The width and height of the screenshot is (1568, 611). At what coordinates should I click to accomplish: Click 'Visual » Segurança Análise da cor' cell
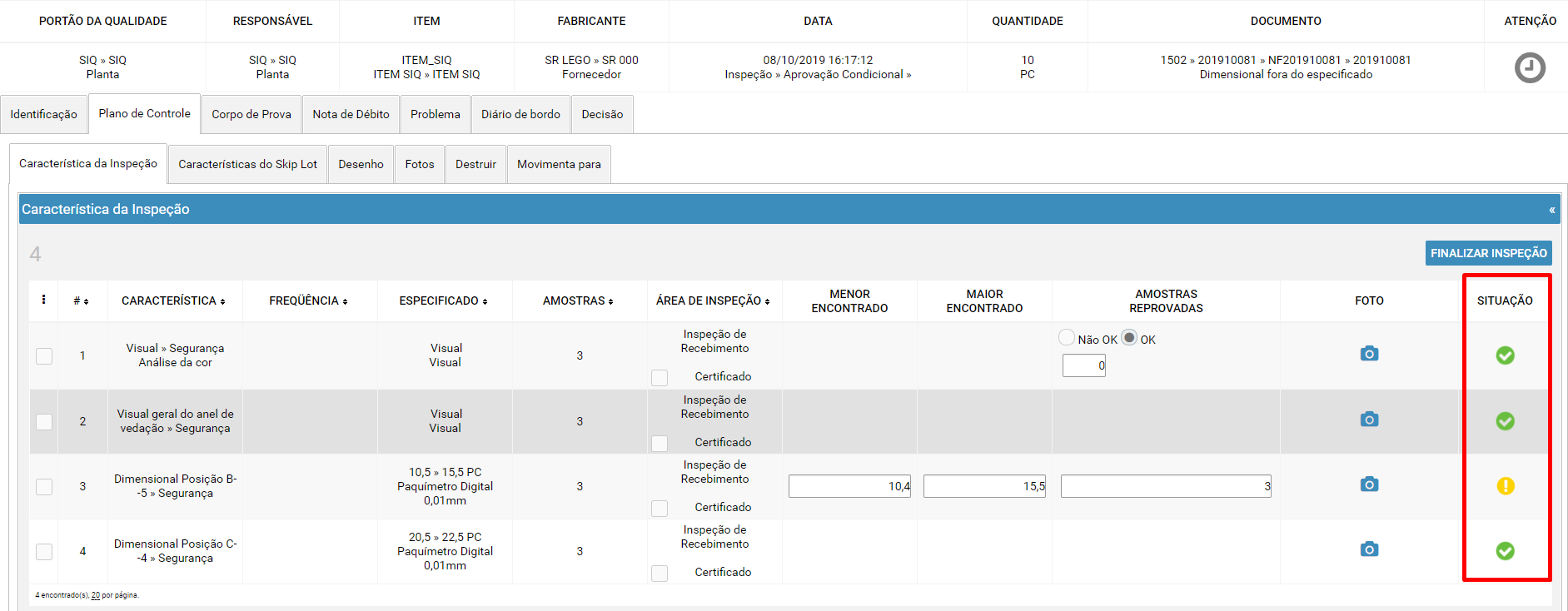click(x=175, y=355)
